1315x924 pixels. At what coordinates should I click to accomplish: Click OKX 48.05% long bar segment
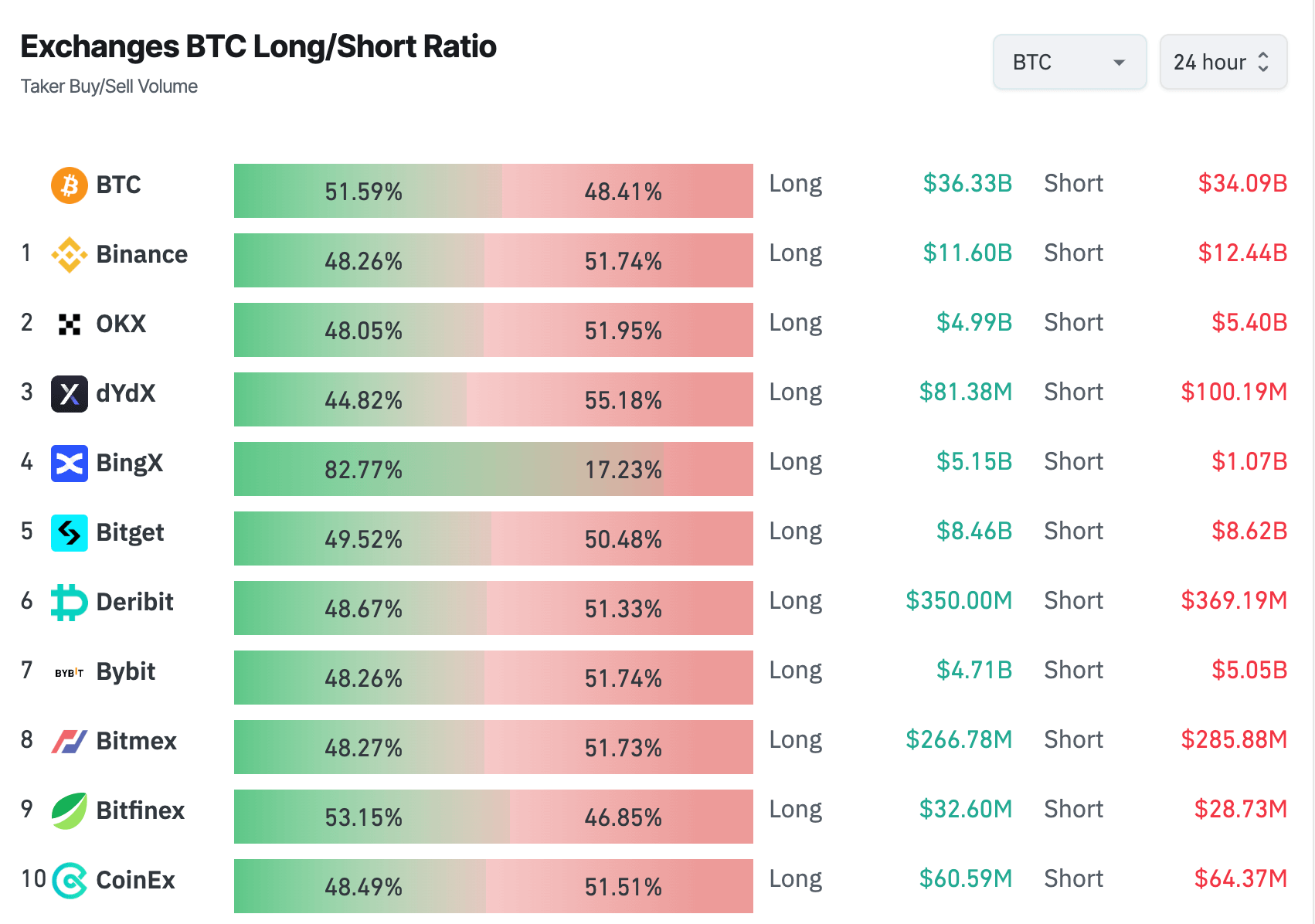click(x=358, y=330)
